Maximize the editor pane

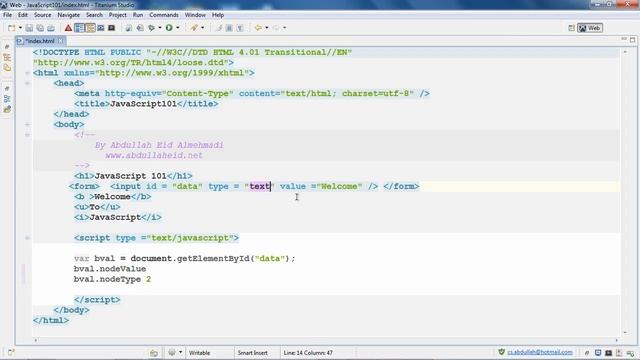coord(632,40)
